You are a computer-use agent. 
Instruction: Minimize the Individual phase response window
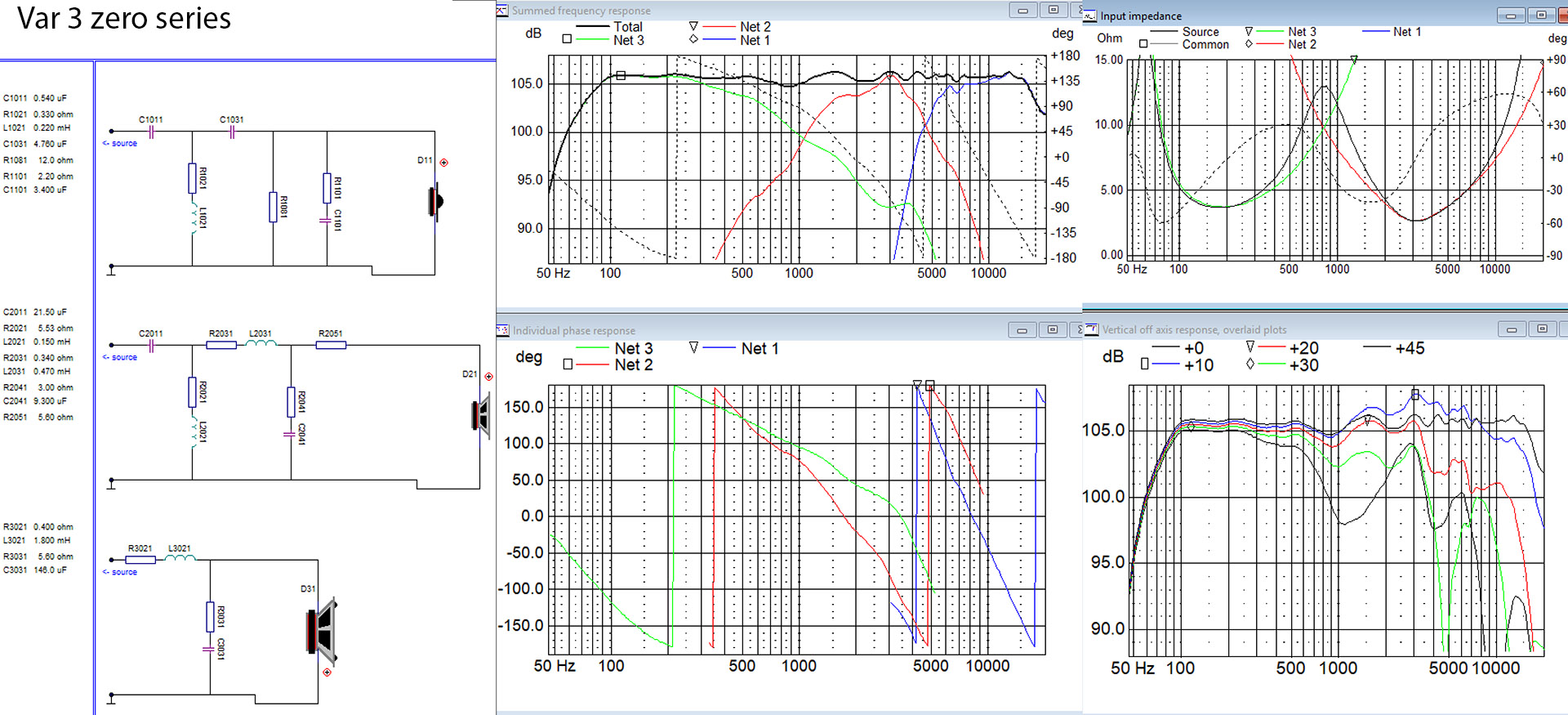point(1022,330)
